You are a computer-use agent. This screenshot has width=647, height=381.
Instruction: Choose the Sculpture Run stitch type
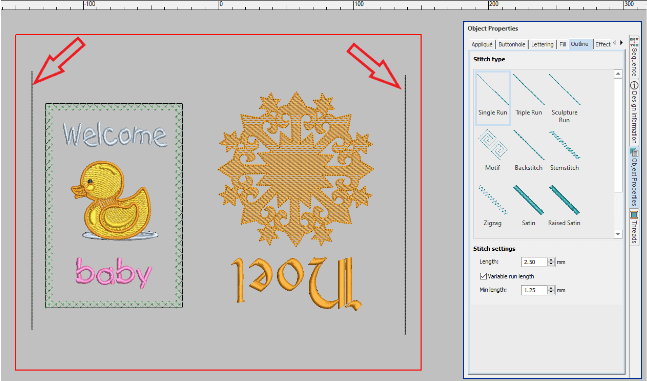click(x=564, y=98)
